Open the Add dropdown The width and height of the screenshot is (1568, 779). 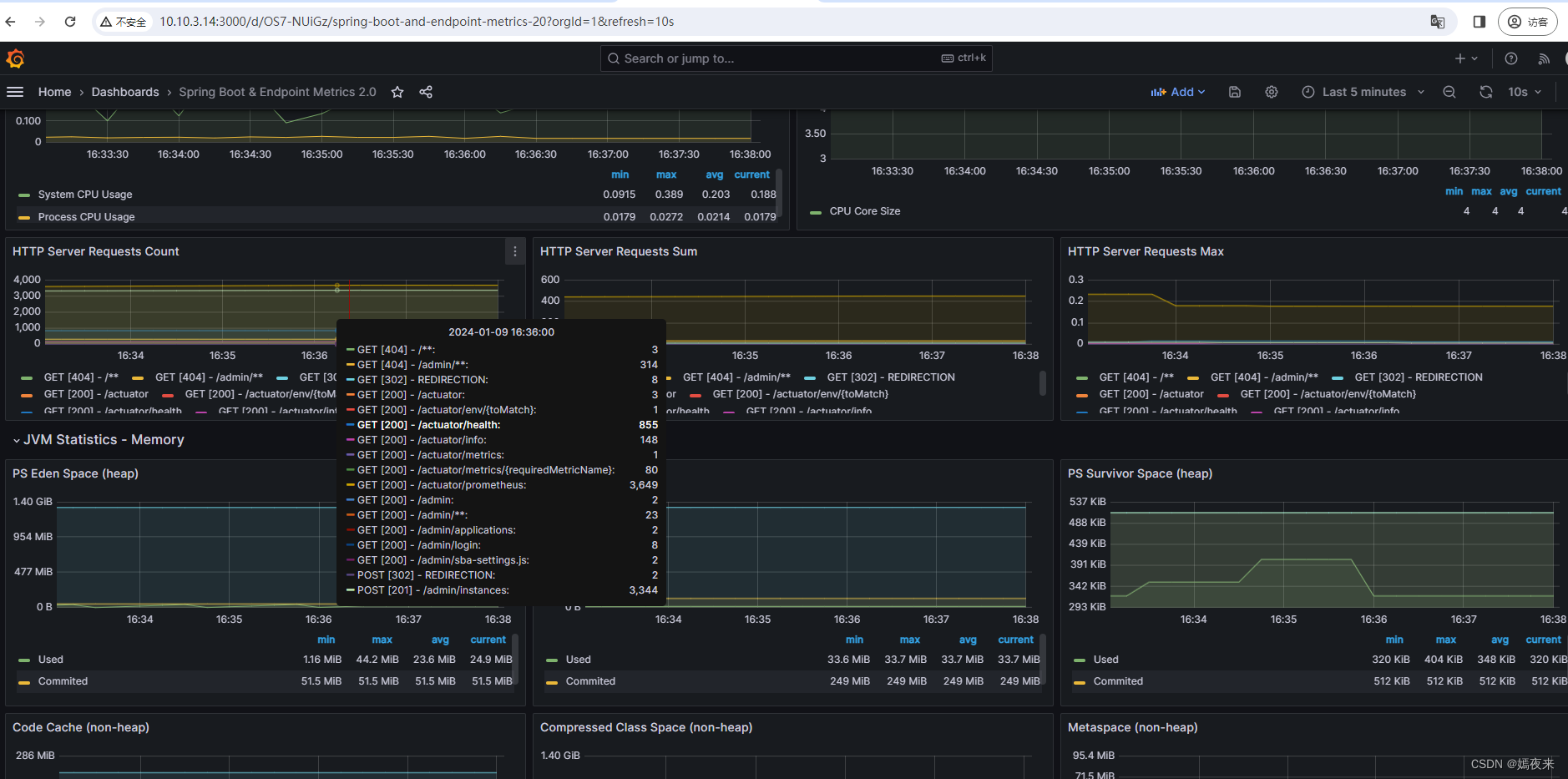tap(1178, 92)
